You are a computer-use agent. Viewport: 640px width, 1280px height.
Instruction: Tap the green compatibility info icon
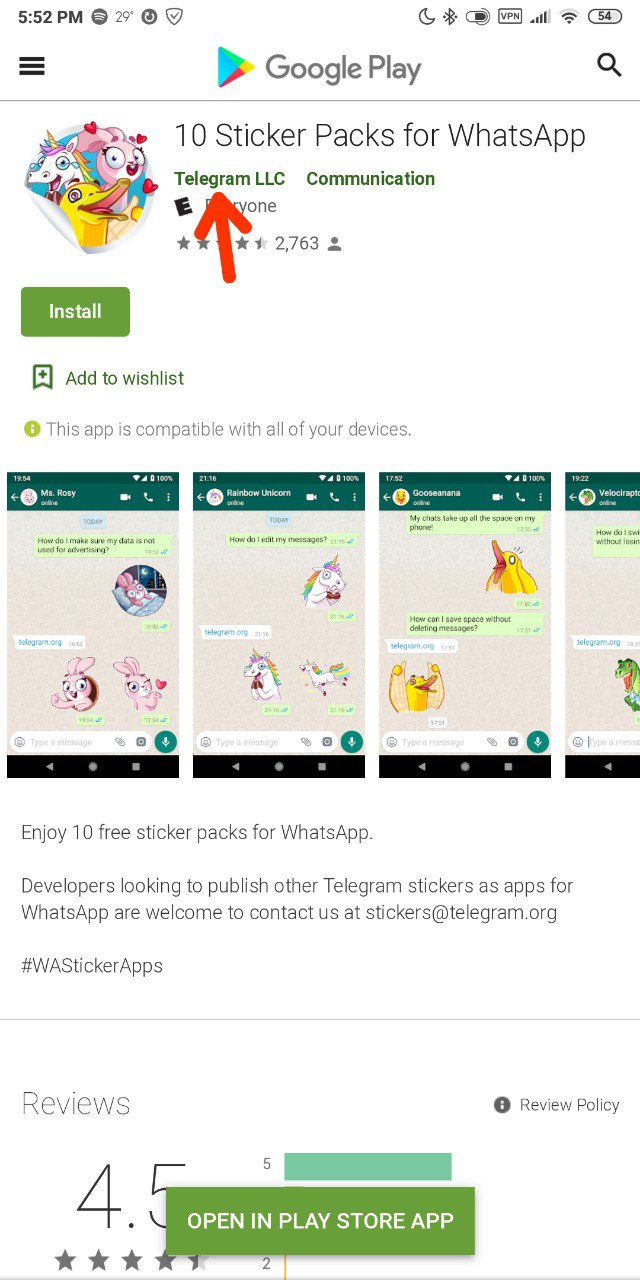click(32, 429)
